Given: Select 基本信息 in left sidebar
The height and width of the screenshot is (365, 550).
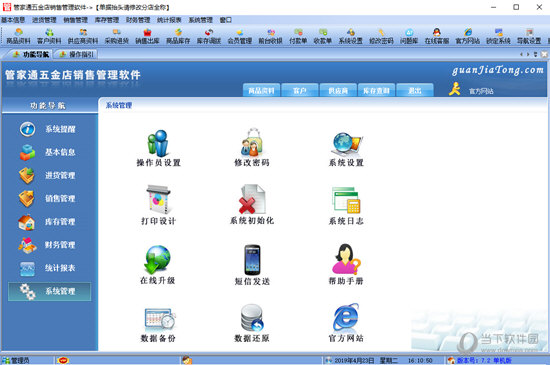Looking at the screenshot, I should point(49,152).
